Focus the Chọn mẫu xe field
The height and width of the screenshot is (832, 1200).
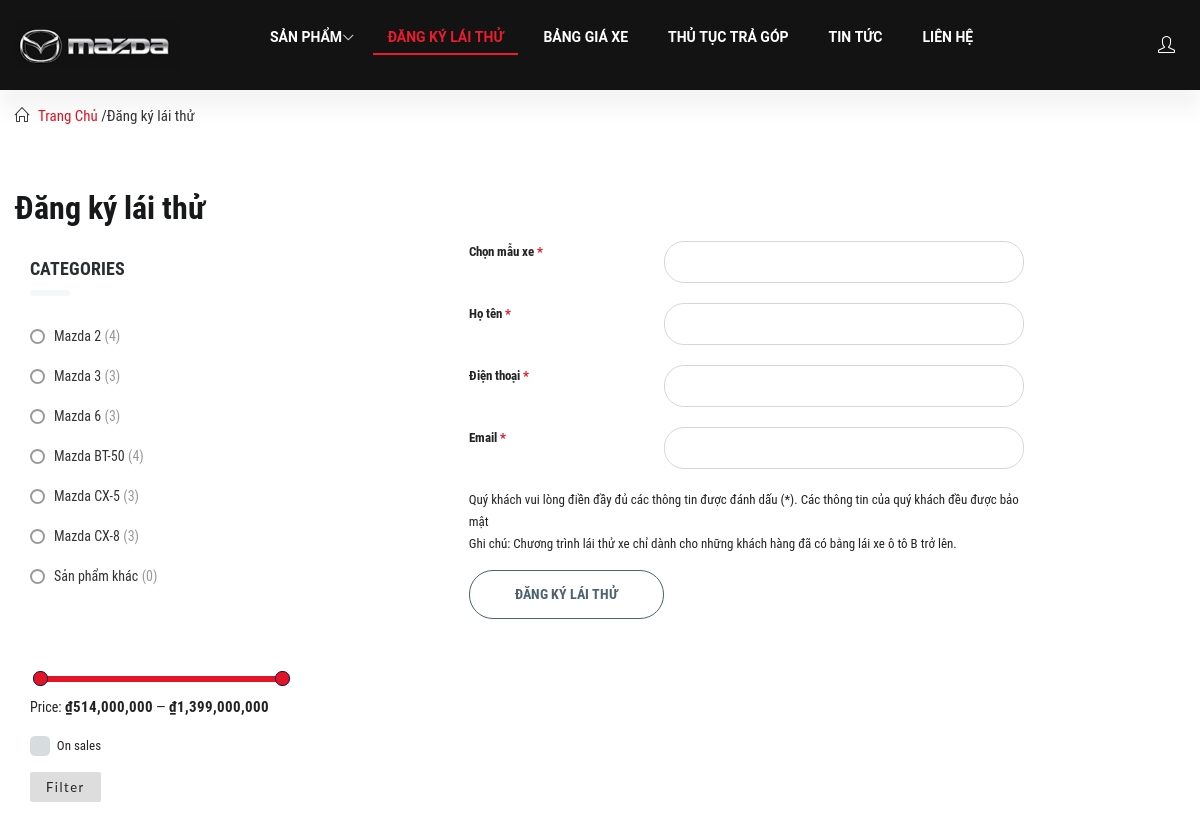pos(844,262)
